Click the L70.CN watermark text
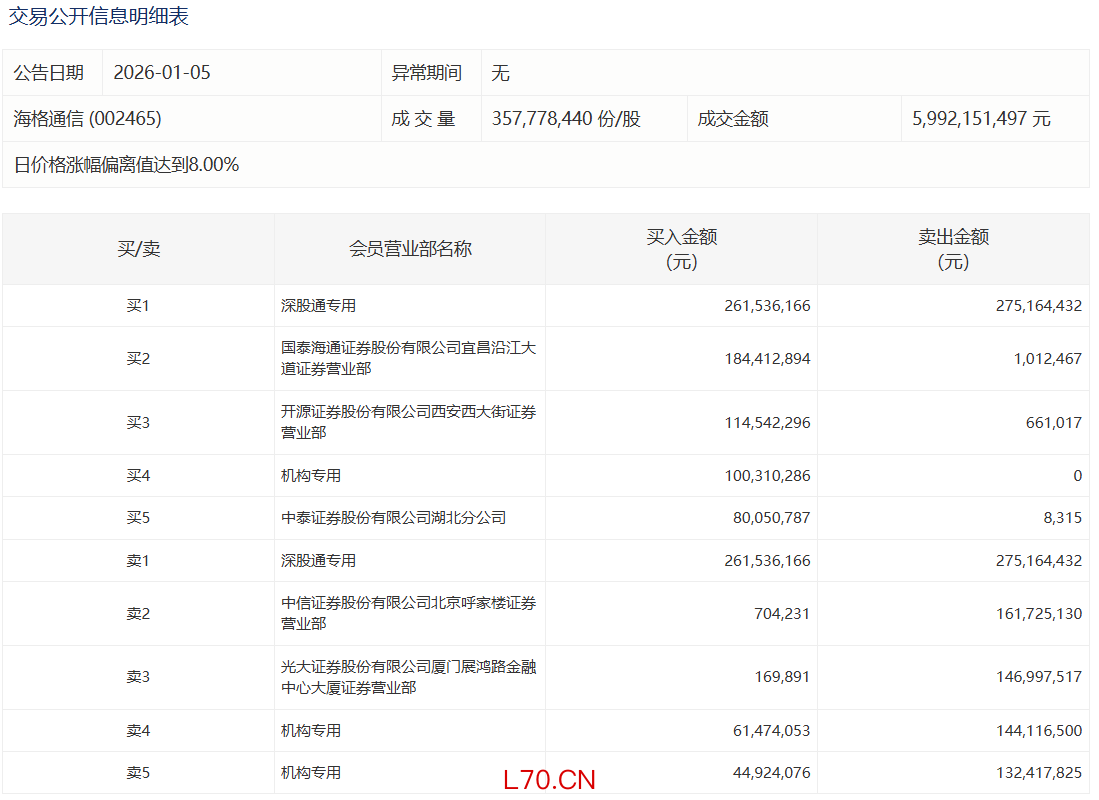 click(549, 780)
